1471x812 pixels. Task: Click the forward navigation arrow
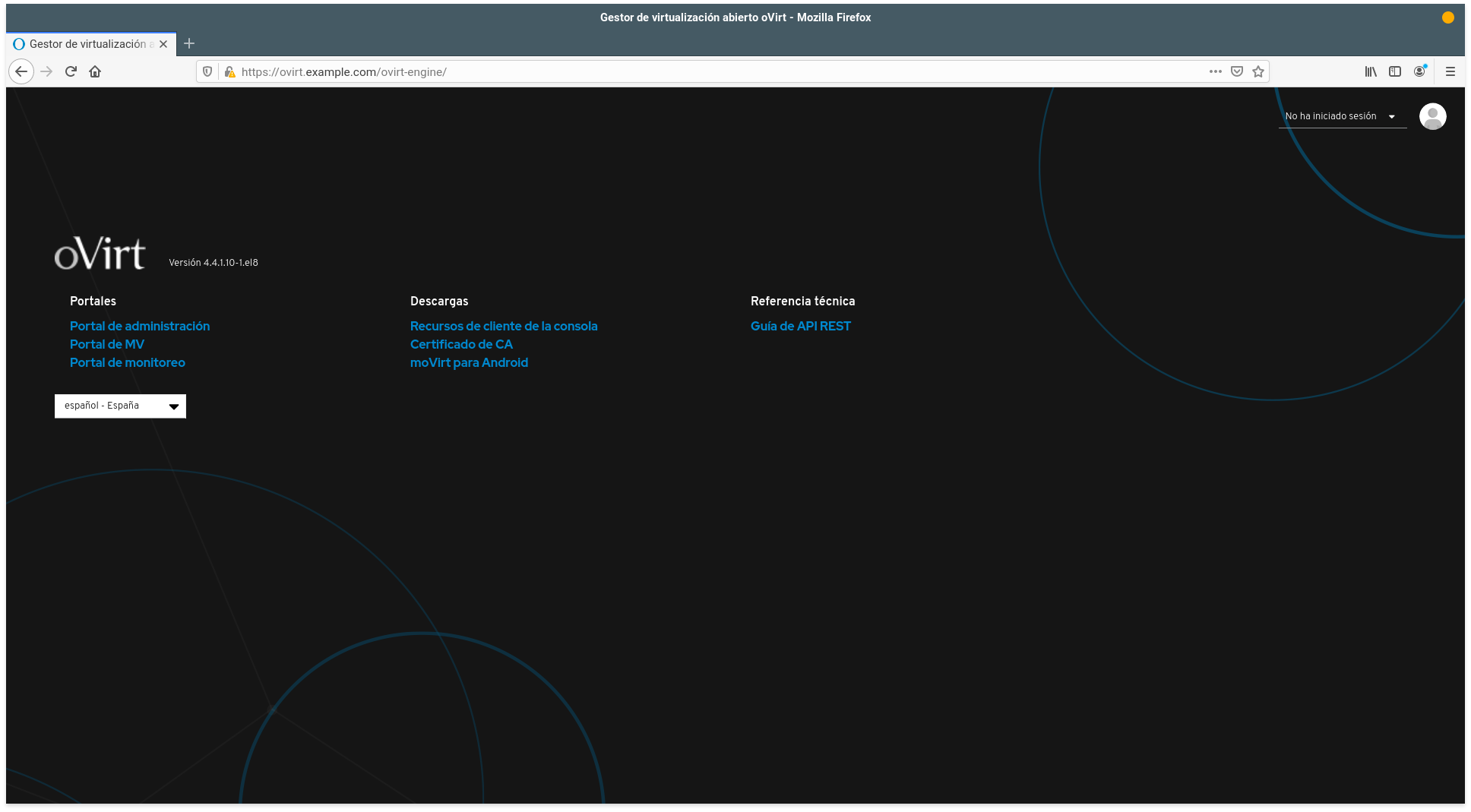pyautogui.click(x=46, y=71)
